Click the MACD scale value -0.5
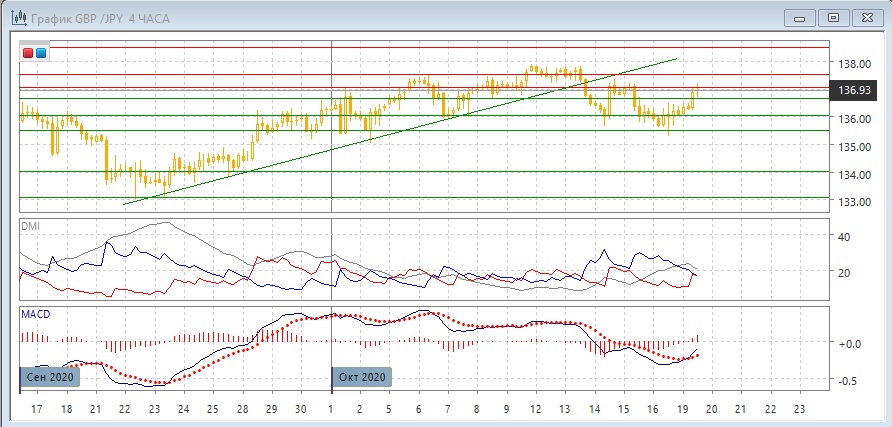Image resolution: width=892 pixels, height=427 pixels. pos(849,381)
